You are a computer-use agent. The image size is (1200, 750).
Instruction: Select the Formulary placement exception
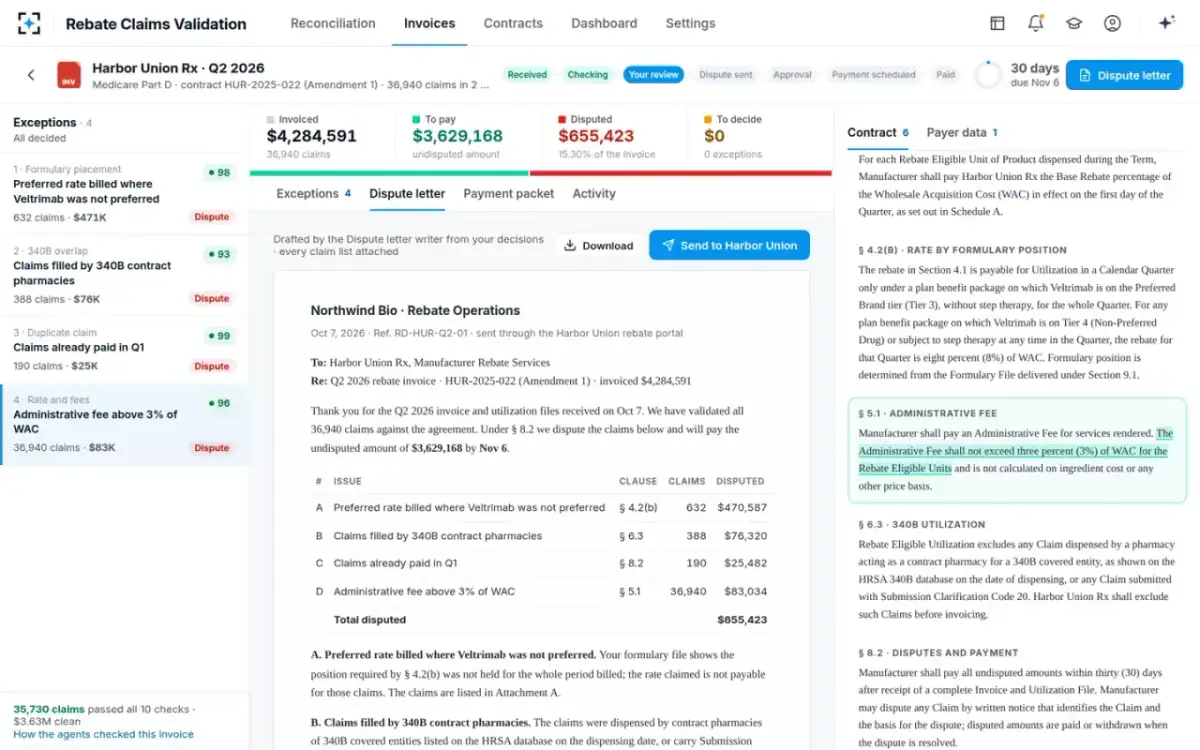pos(124,193)
